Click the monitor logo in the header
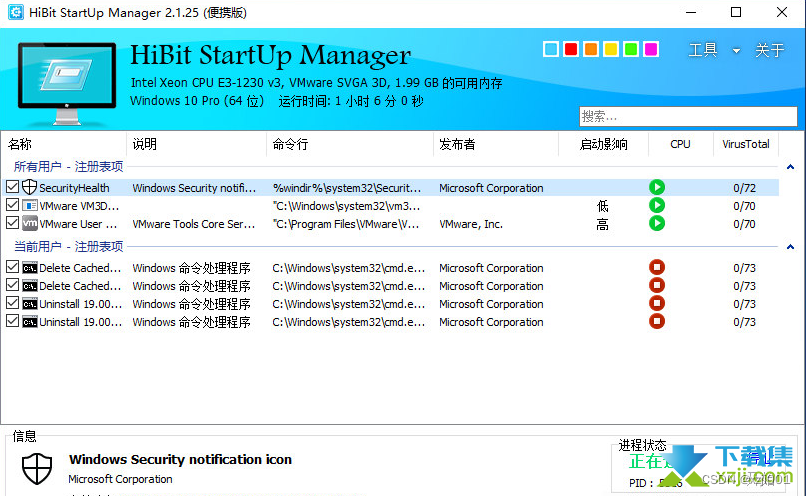 tap(67, 84)
